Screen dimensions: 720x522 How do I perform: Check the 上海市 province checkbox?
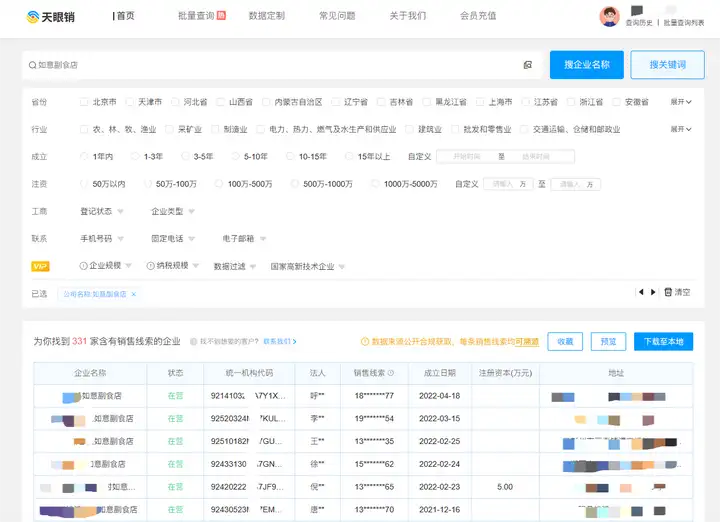(x=480, y=102)
